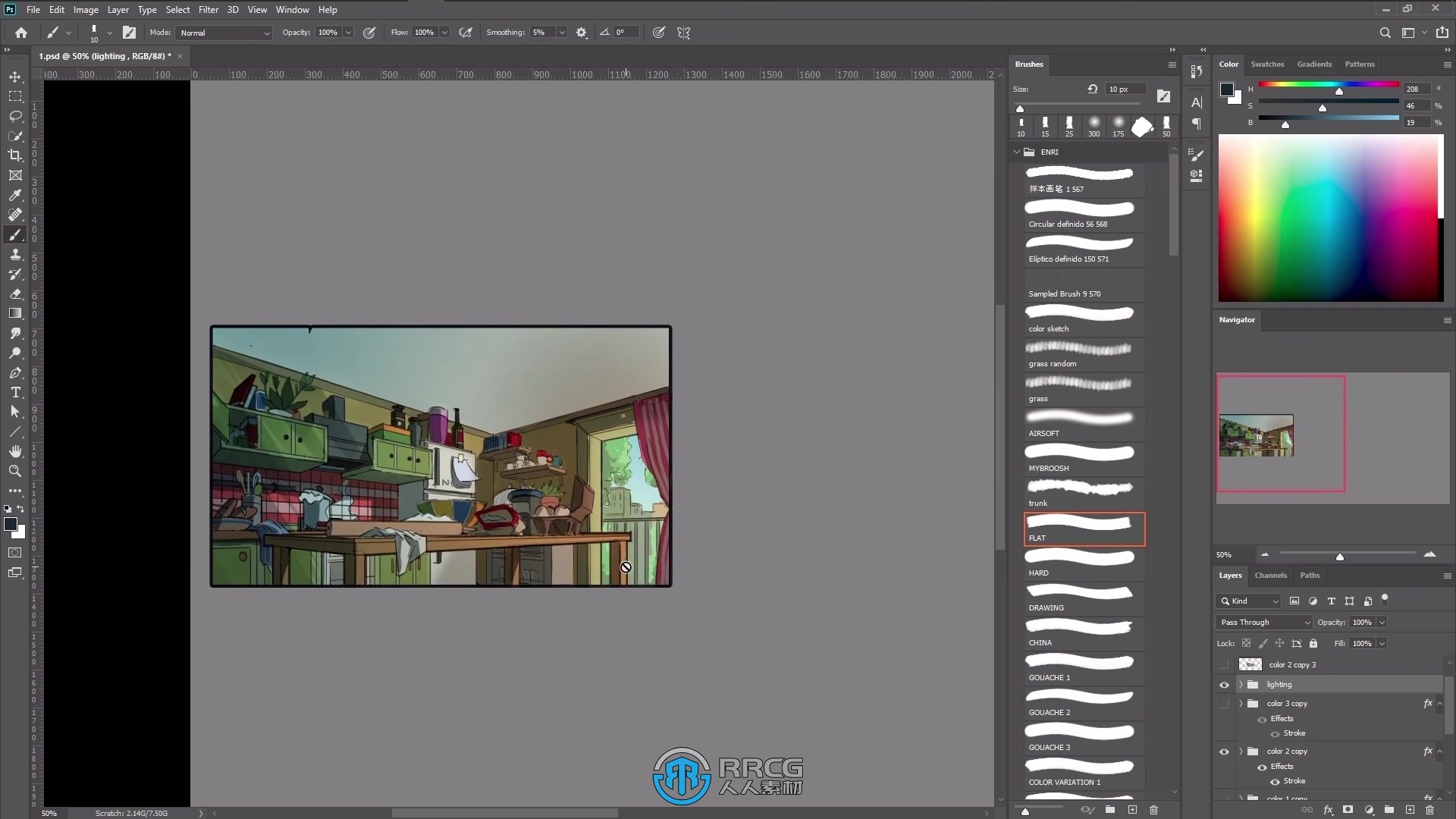Viewport: 1456px width, 819px height.
Task: Click the Navigator preview thumbnail
Action: coord(1257,435)
